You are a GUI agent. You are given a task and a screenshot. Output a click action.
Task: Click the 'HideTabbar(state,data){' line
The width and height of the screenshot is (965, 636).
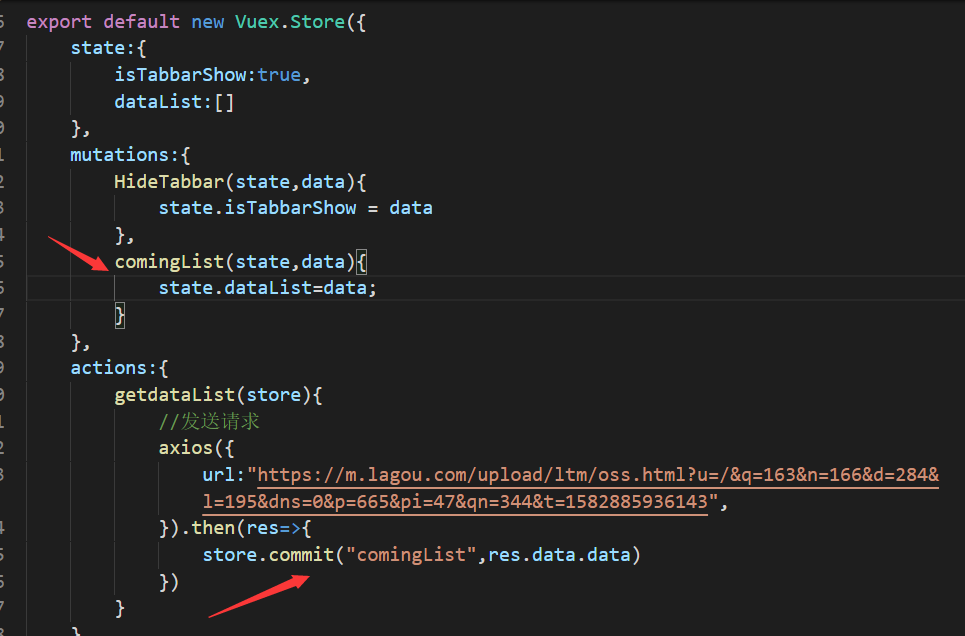(240, 182)
